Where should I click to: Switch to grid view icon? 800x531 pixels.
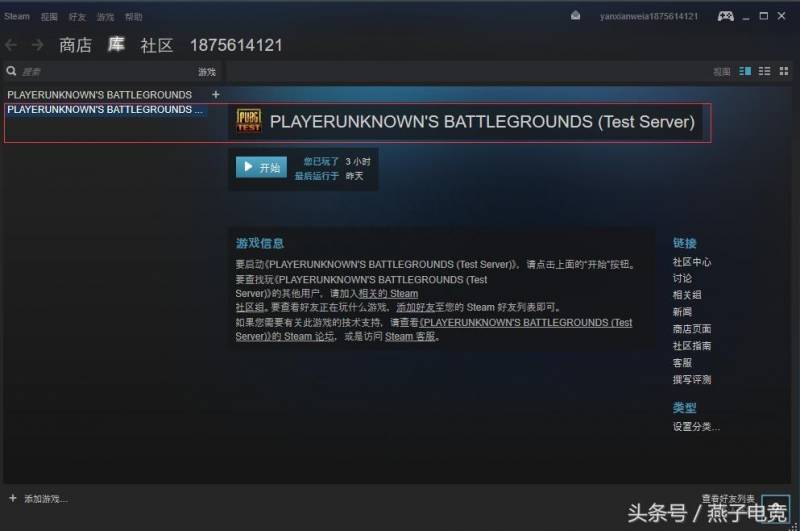pos(784,71)
